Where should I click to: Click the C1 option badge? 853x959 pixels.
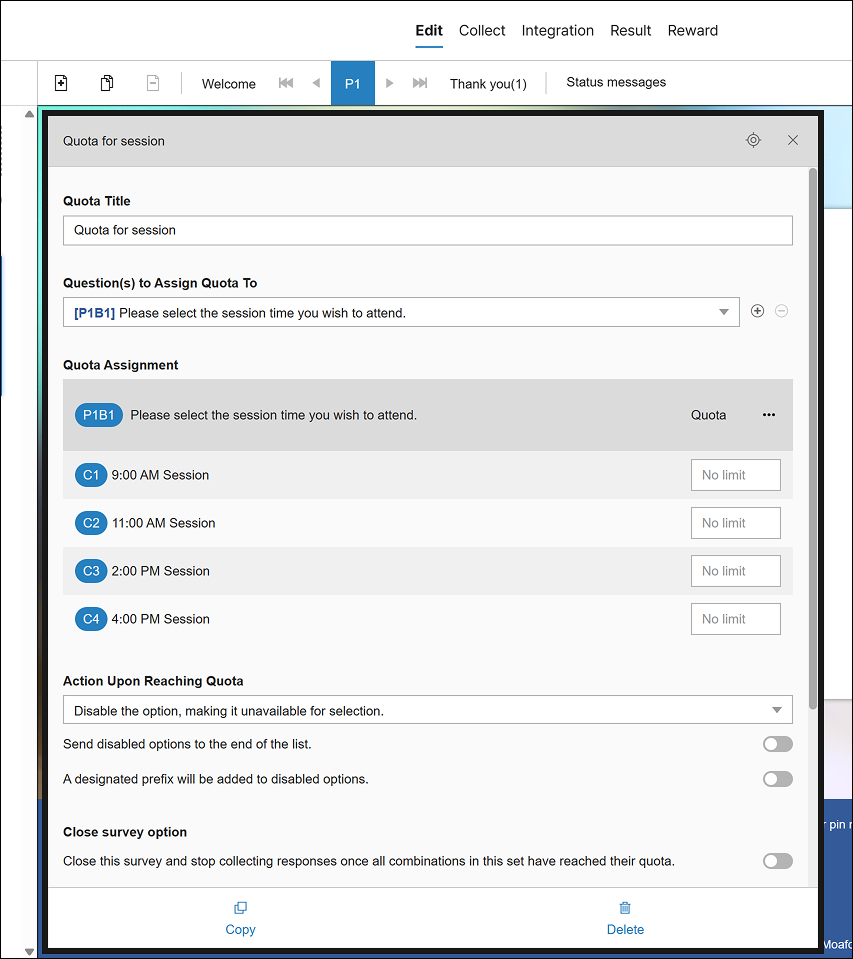90,475
